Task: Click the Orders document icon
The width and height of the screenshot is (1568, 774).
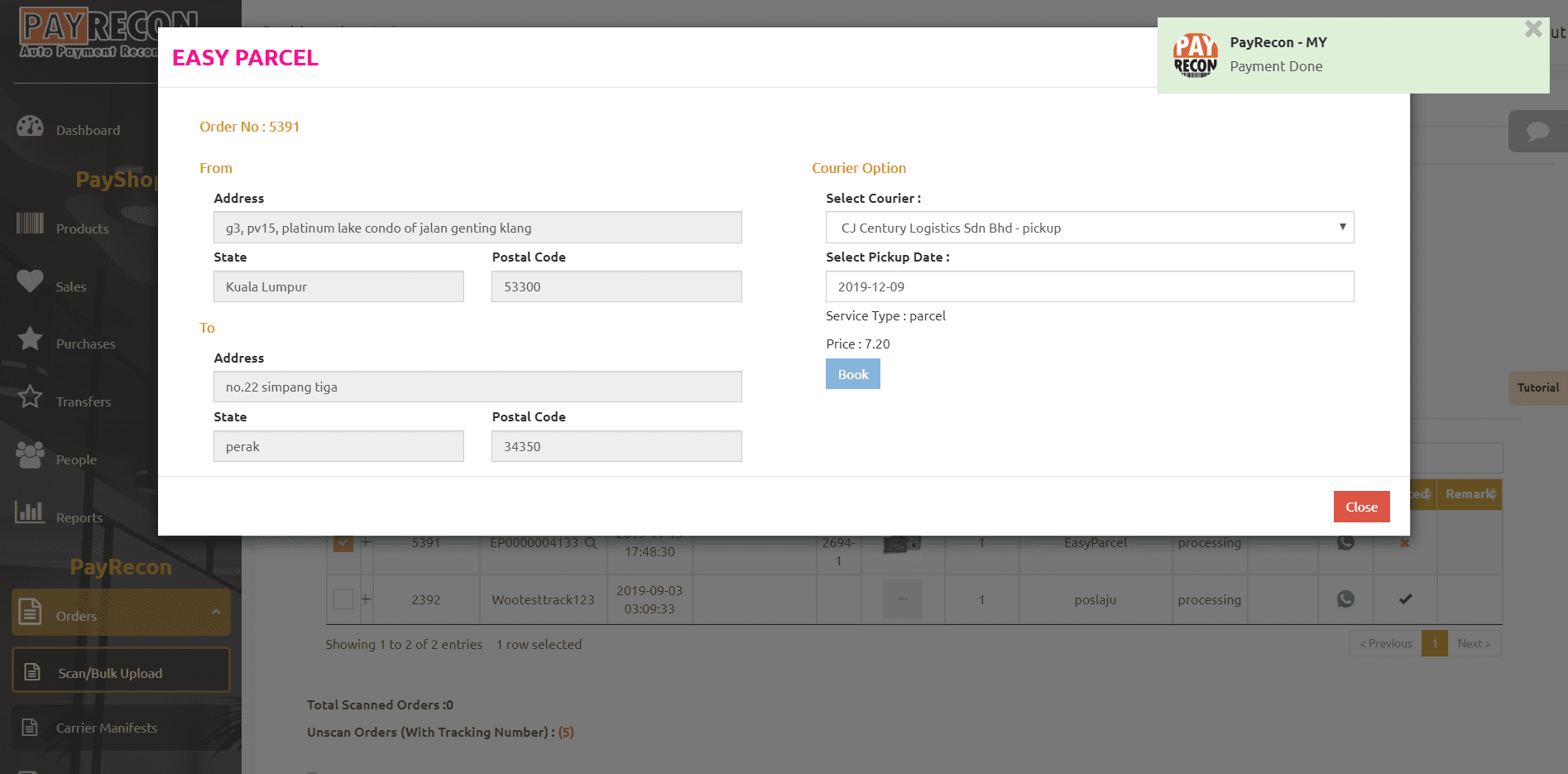Action: point(30,612)
